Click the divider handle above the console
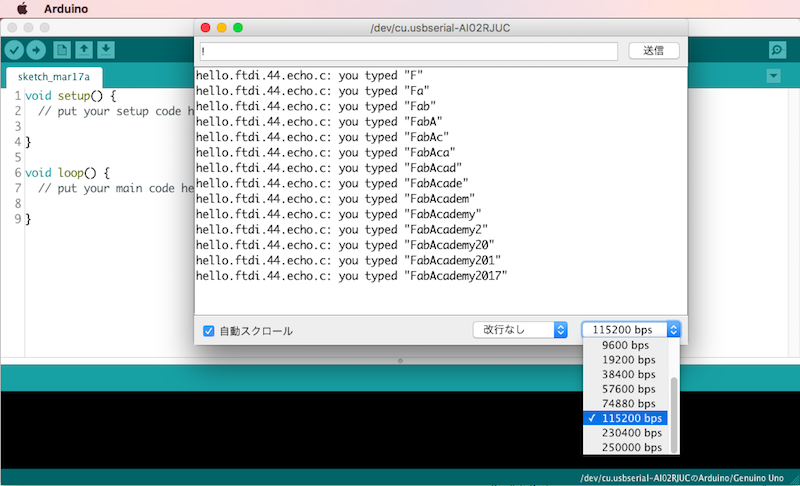Screen dimensions: 800x486 pos(400,361)
